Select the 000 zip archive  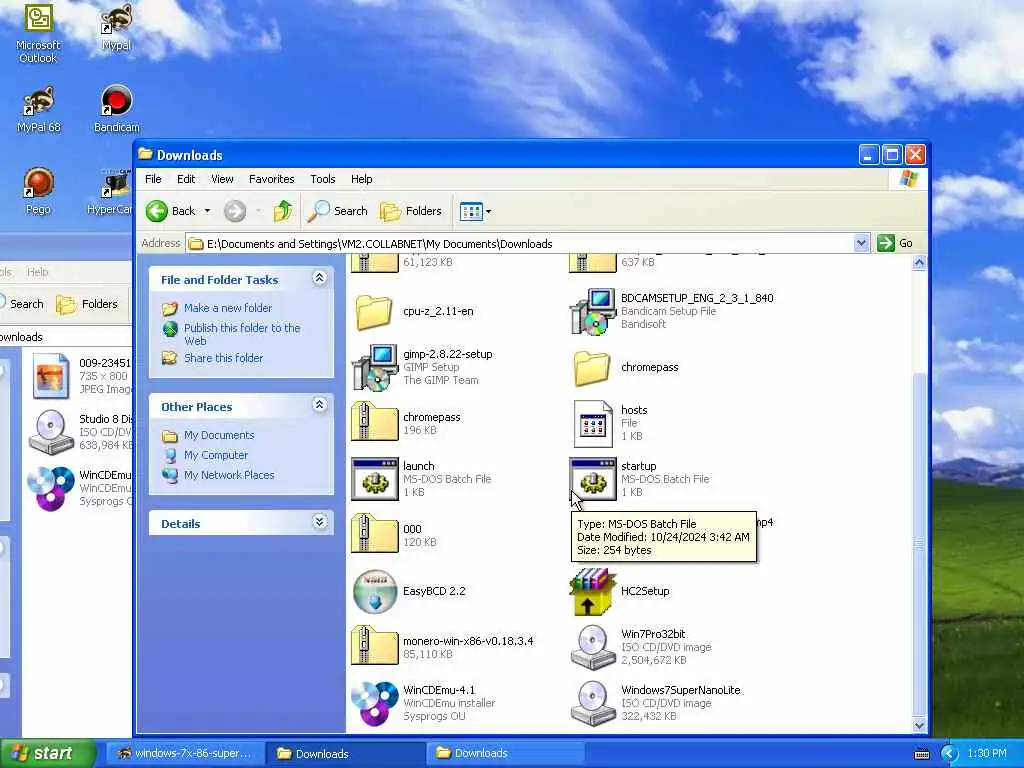click(394, 535)
